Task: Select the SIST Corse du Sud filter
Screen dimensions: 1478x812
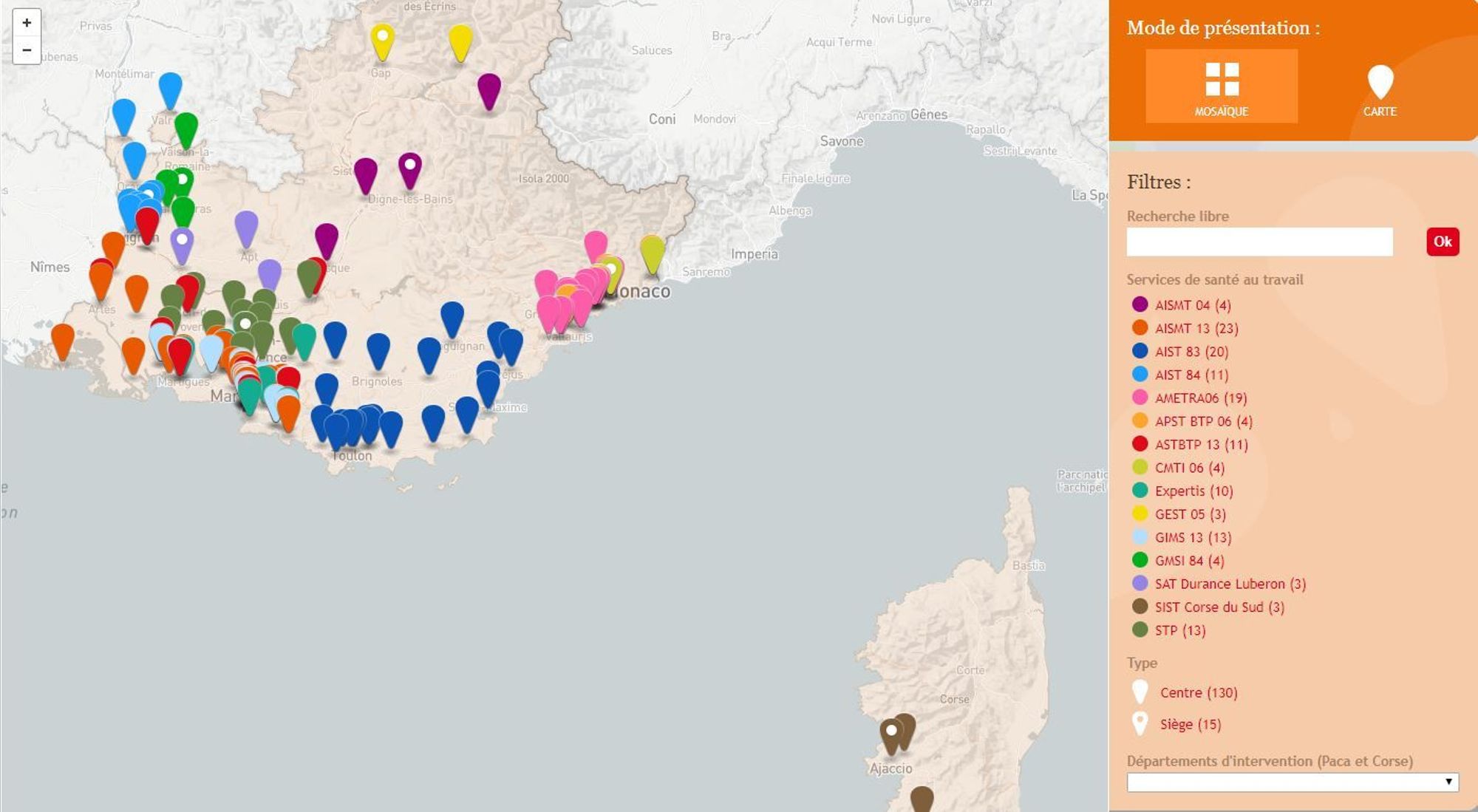Action: 1219,607
